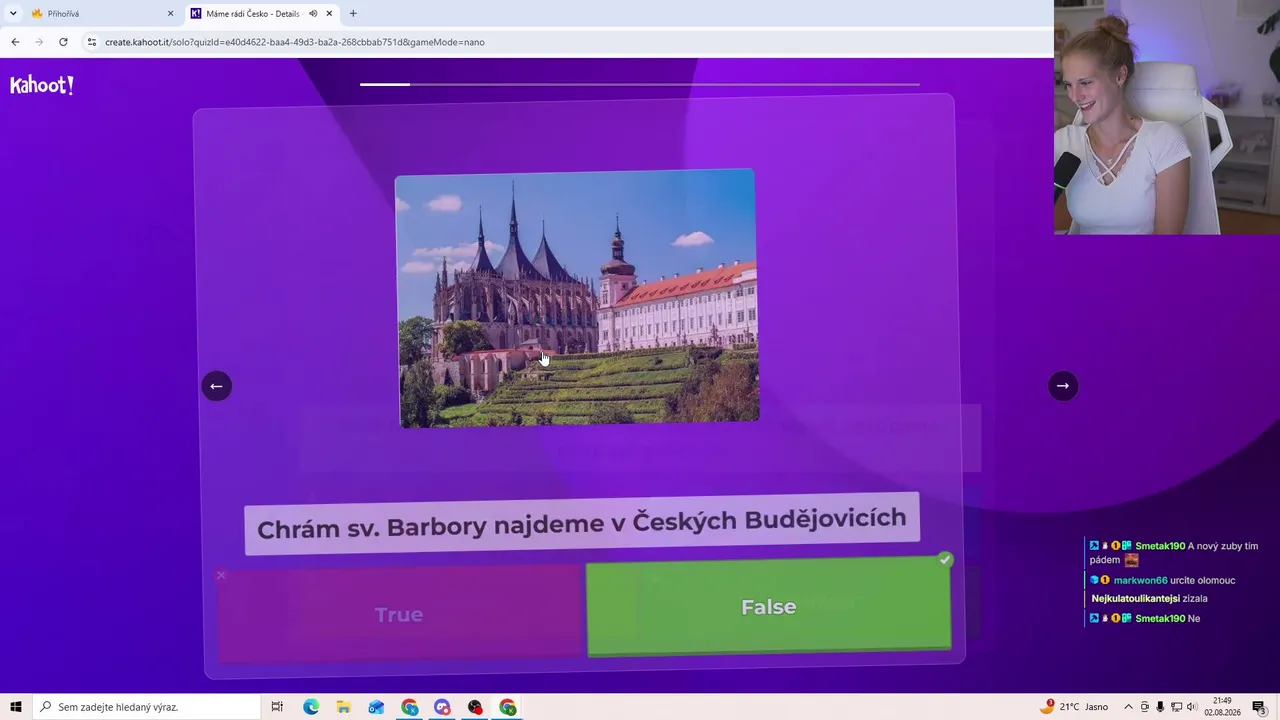Focus the browser address bar URL
Screen dimensions: 1280x720
pyautogui.click(x=295, y=42)
